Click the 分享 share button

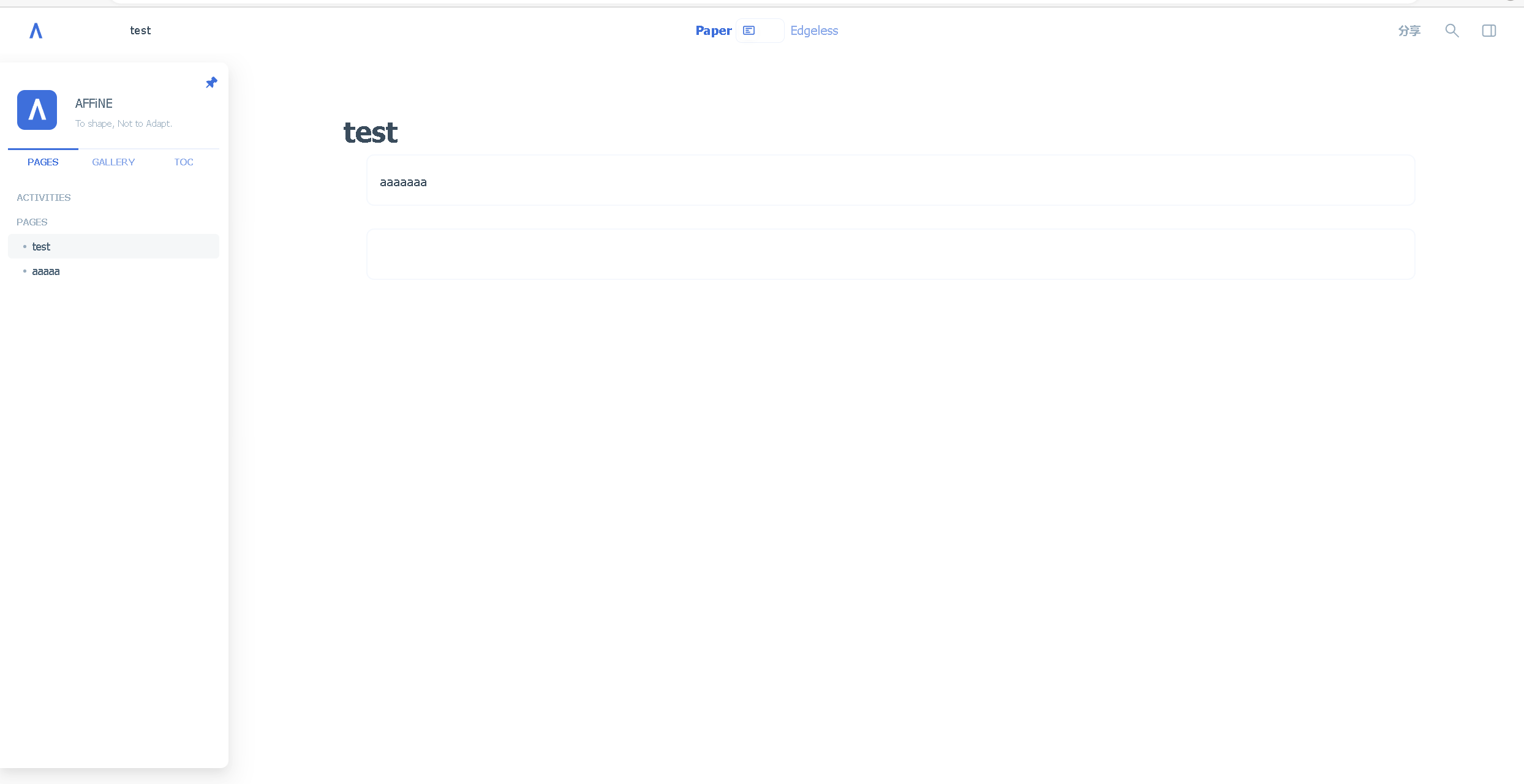pyautogui.click(x=1409, y=31)
